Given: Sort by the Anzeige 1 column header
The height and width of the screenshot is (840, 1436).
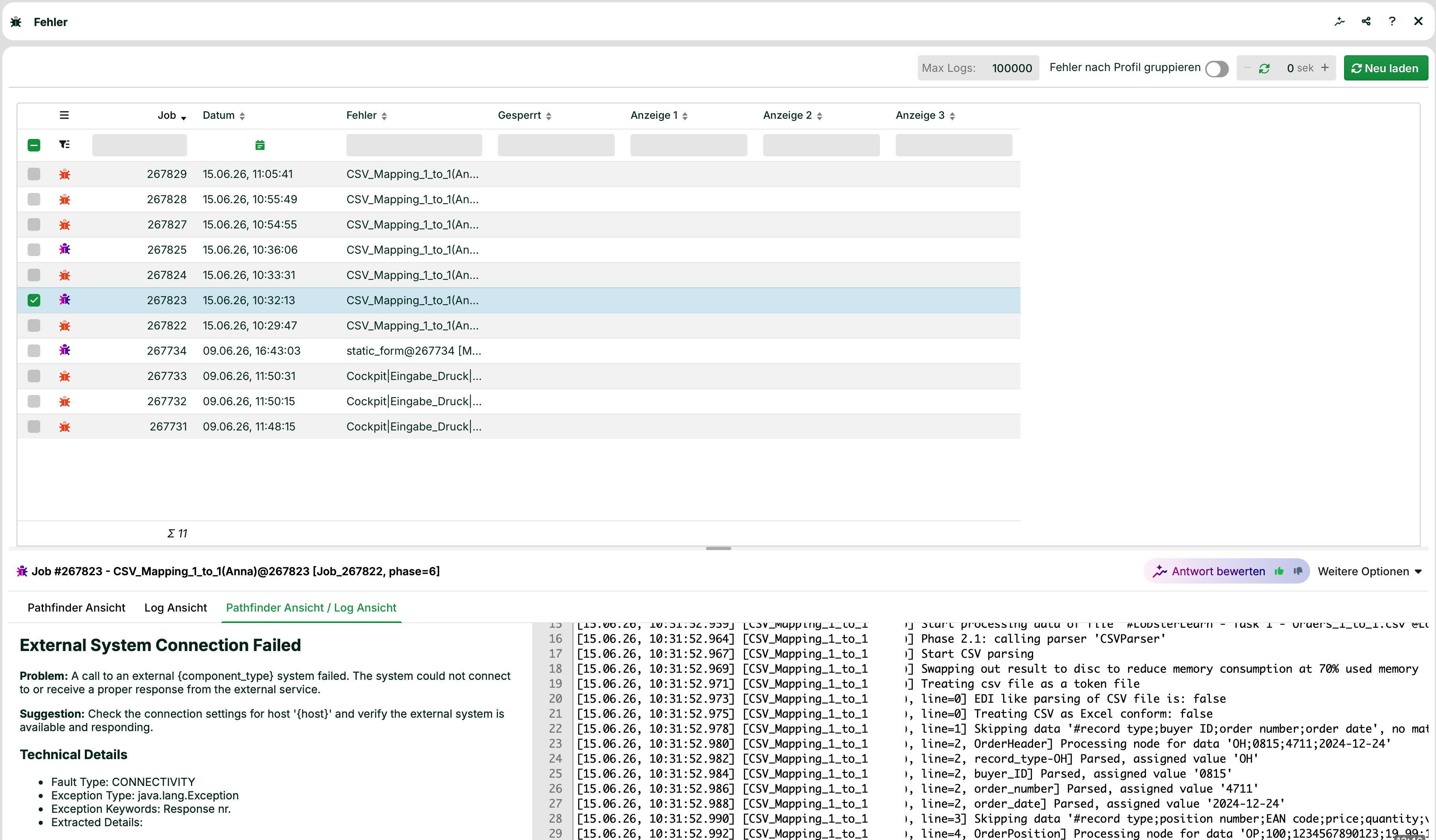Looking at the screenshot, I should (659, 116).
